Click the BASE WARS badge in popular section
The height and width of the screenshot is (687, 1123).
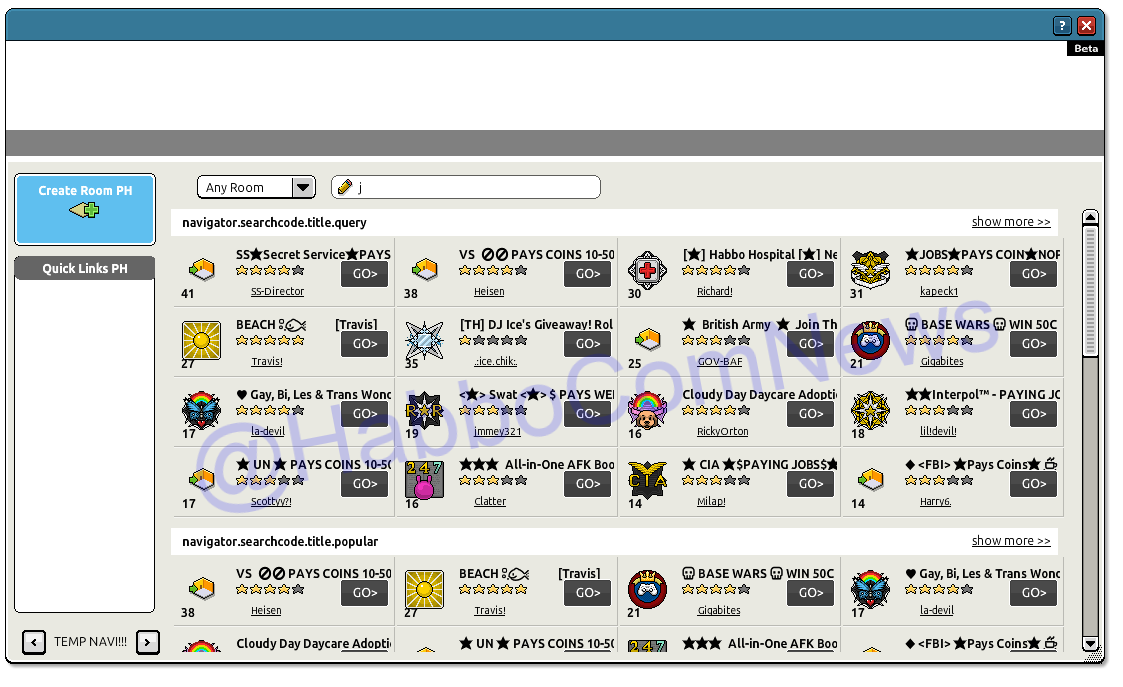pyautogui.click(x=647, y=589)
